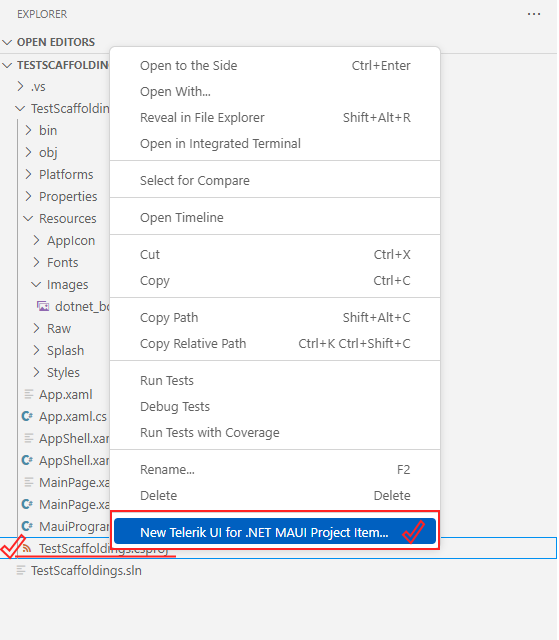The height and width of the screenshot is (640, 559).
Task: Expand the Platforms folder
Action: pos(28,174)
